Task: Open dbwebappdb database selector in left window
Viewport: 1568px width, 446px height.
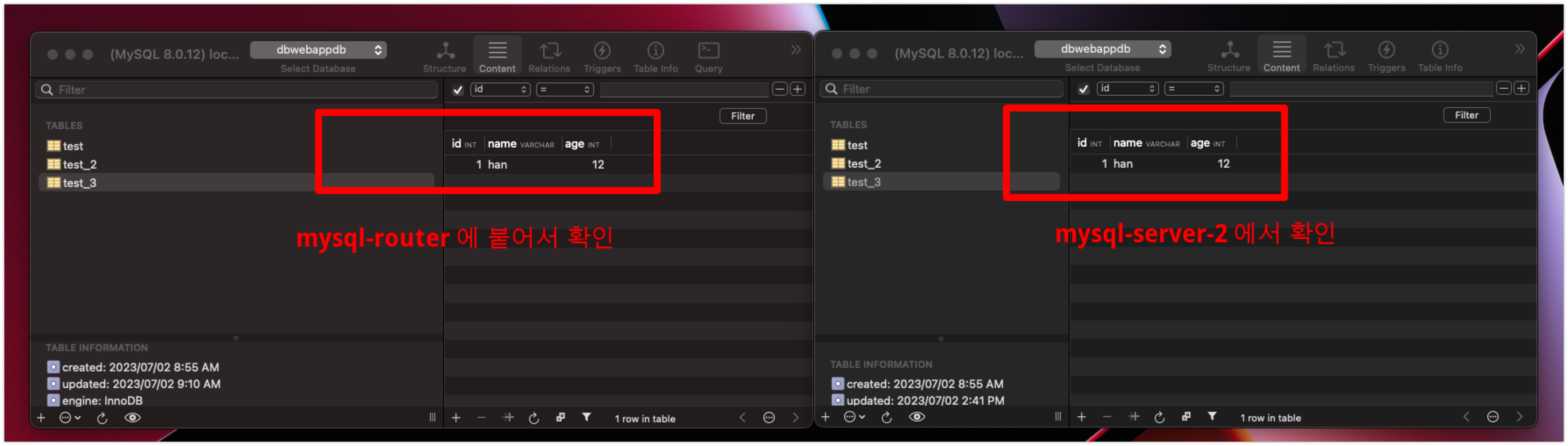Action: coord(319,50)
